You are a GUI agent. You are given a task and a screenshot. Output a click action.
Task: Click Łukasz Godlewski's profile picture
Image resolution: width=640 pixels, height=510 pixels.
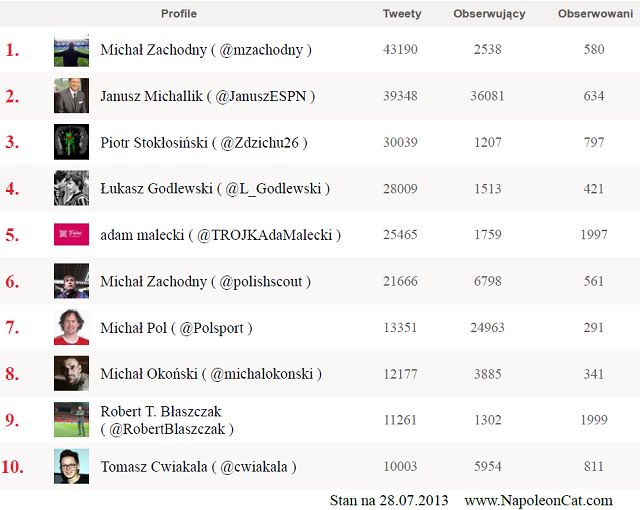(71, 188)
